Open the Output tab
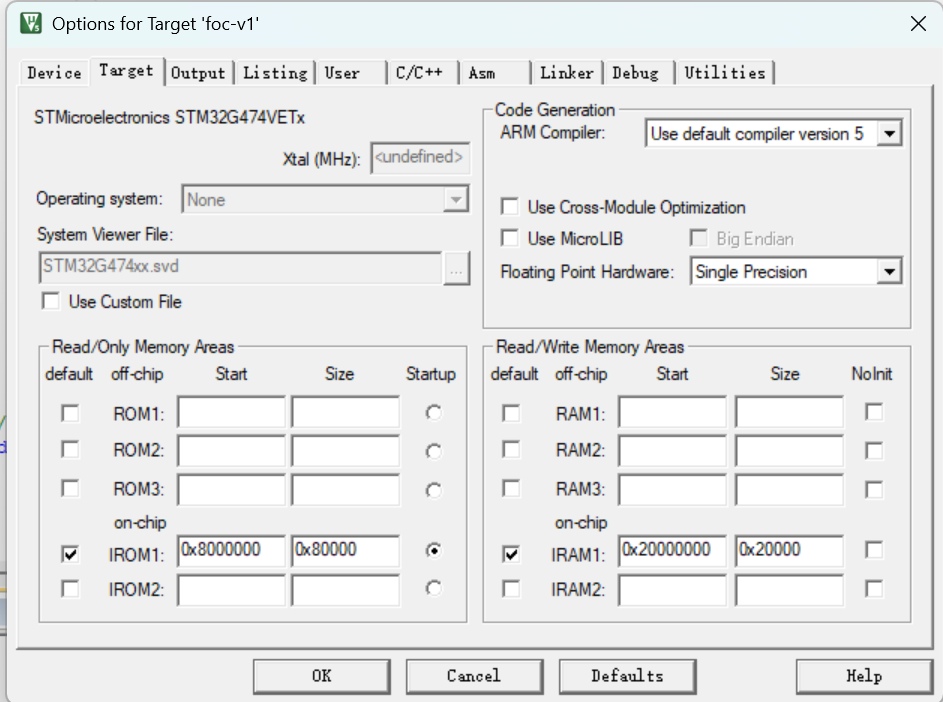 click(198, 73)
